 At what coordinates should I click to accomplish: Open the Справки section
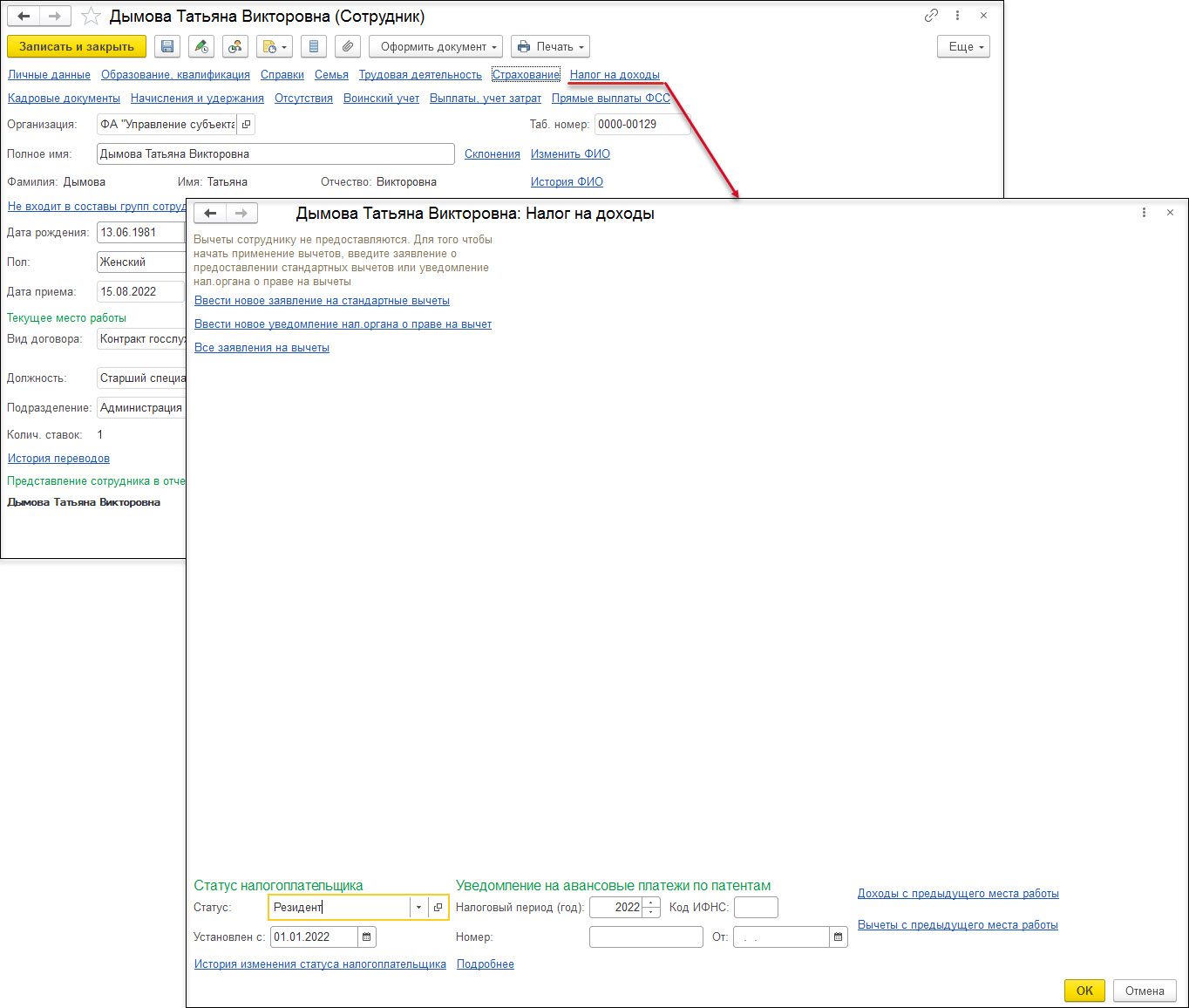pos(282,75)
